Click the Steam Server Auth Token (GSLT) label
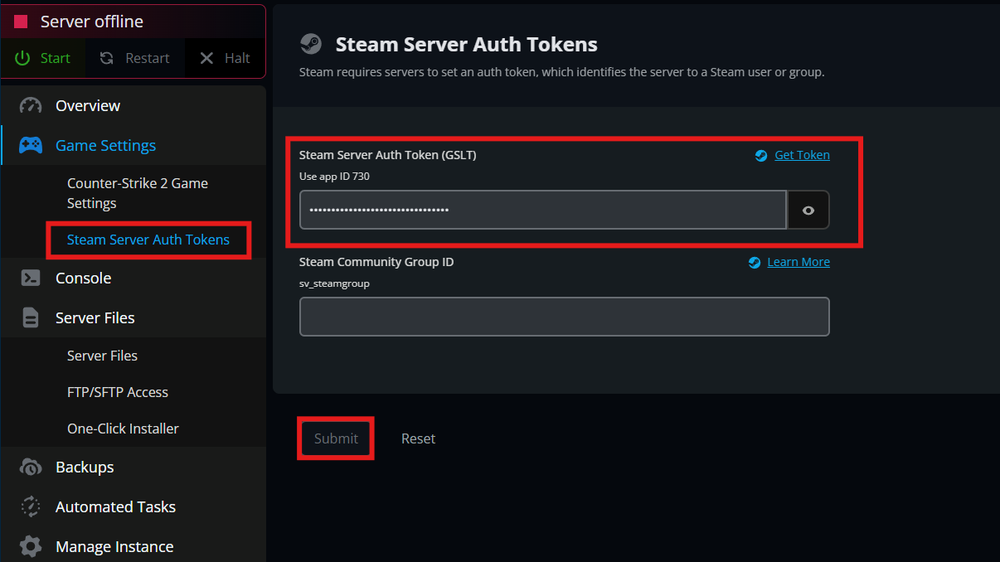The image size is (1000, 562). pyautogui.click(x=388, y=155)
